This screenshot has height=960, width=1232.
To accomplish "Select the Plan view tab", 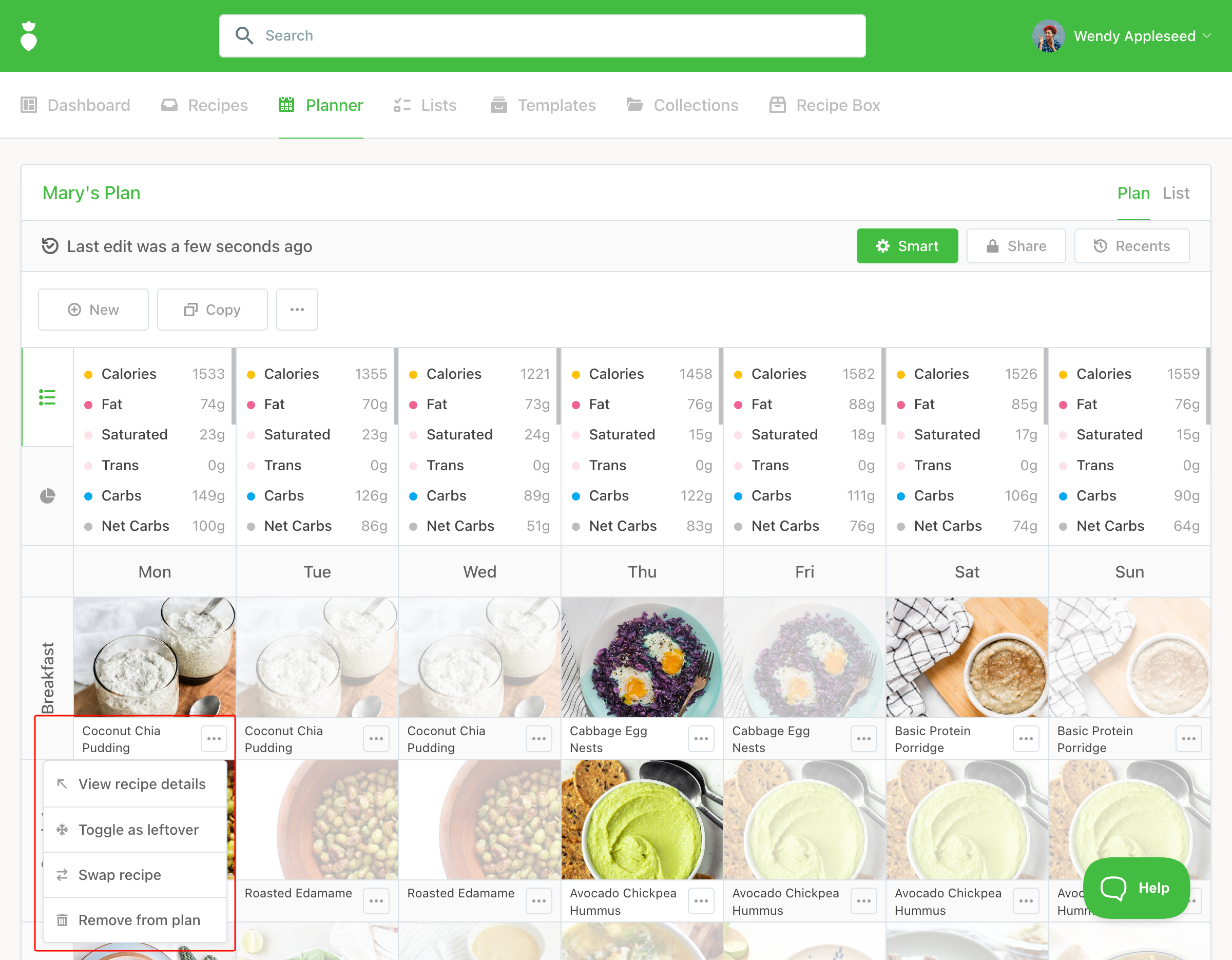I will click(x=1133, y=193).
